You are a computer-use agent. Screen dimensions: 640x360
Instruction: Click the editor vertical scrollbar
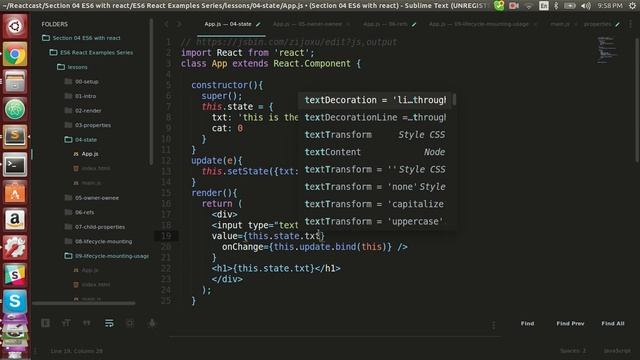coord(637,100)
